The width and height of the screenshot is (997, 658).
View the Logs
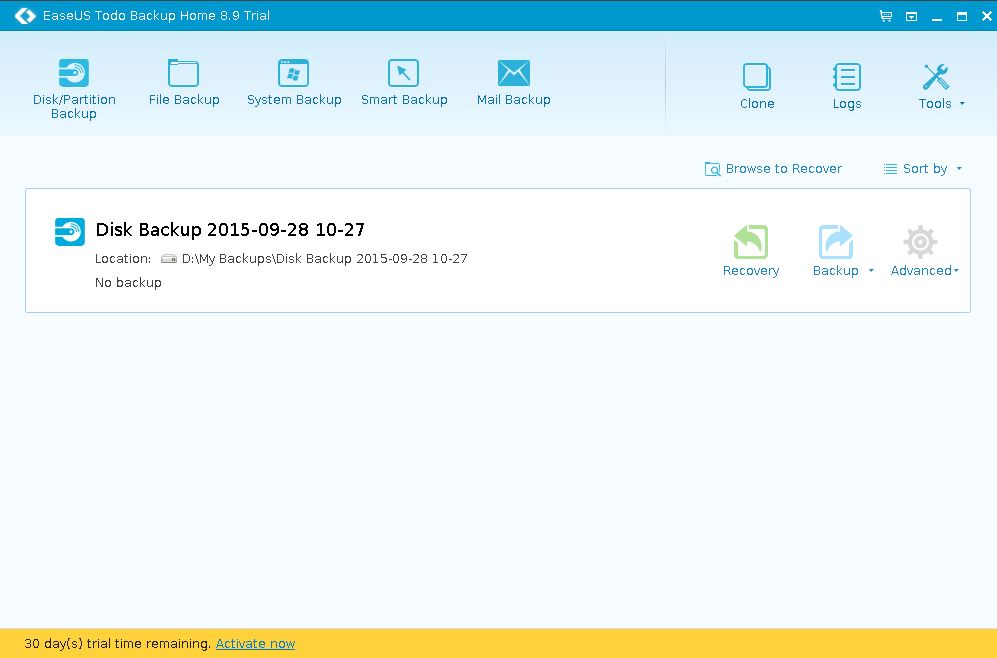tap(847, 86)
